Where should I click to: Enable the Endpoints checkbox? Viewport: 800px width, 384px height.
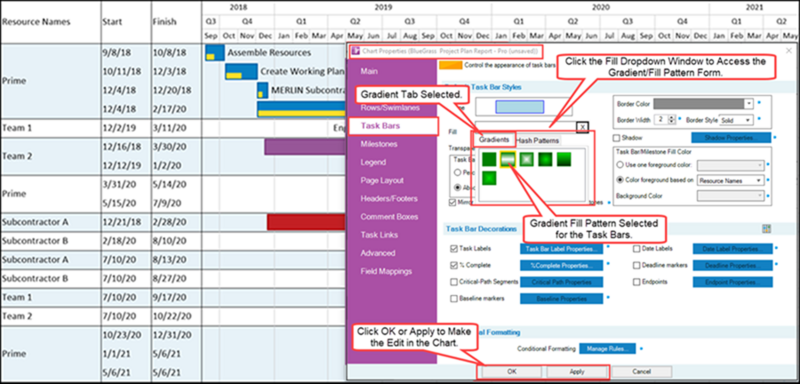pyautogui.click(x=637, y=281)
